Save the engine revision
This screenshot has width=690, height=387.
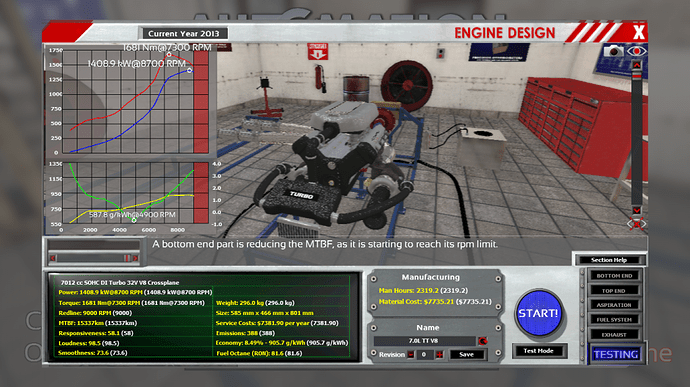coord(466,354)
